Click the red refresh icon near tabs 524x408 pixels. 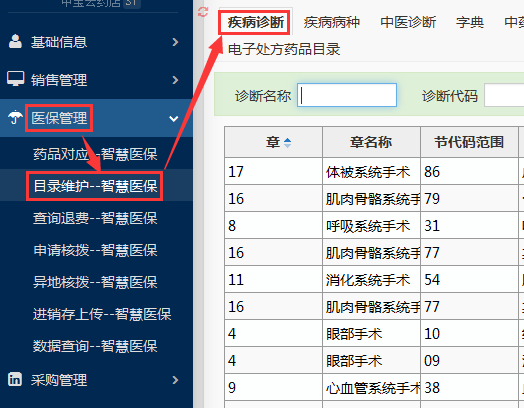point(203,13)
